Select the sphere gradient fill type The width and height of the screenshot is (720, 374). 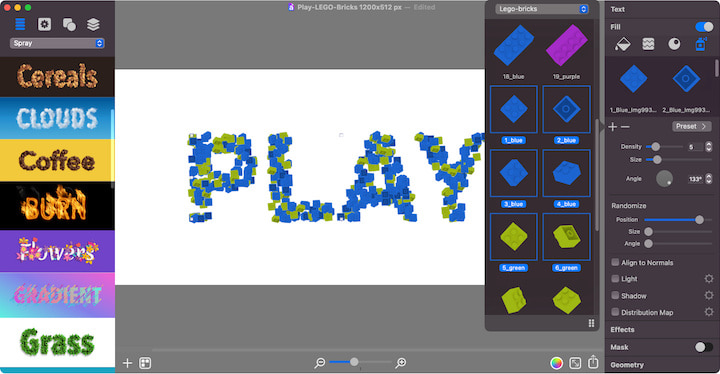coord(674,44)
